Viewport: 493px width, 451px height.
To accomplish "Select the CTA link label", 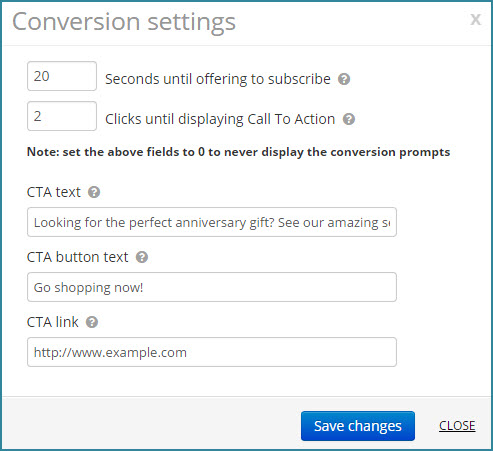I will [x=53, y=322].
